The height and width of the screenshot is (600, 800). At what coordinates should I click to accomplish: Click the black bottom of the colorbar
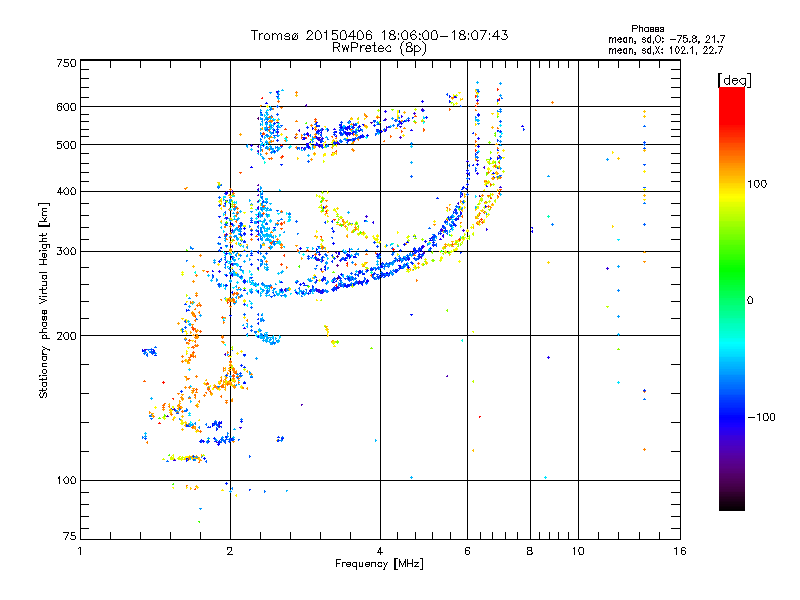(x=732, y=503)
